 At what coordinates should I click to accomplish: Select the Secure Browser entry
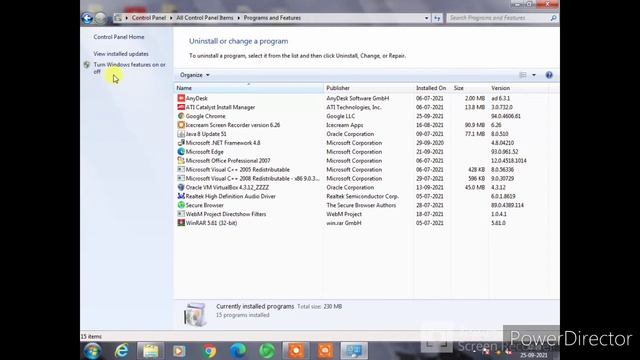pyautogui.click(x=362, y=205)
